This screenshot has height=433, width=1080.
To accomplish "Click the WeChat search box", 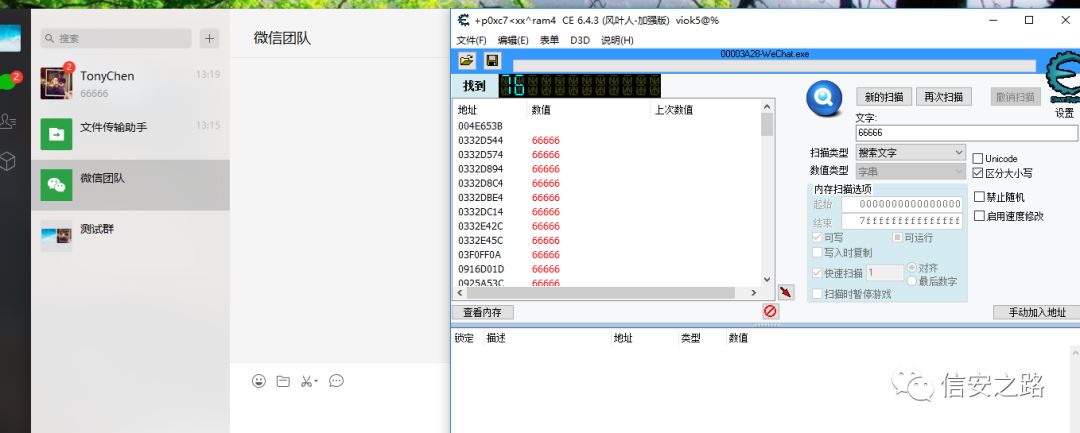I will pyautogui.click(x=116, y=39).
